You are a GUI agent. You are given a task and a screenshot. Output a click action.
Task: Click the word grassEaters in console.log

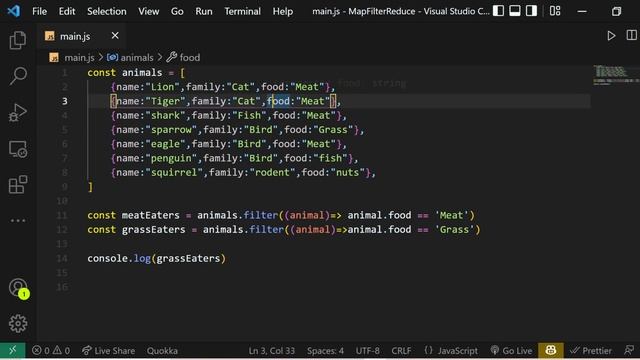point(188,258)
